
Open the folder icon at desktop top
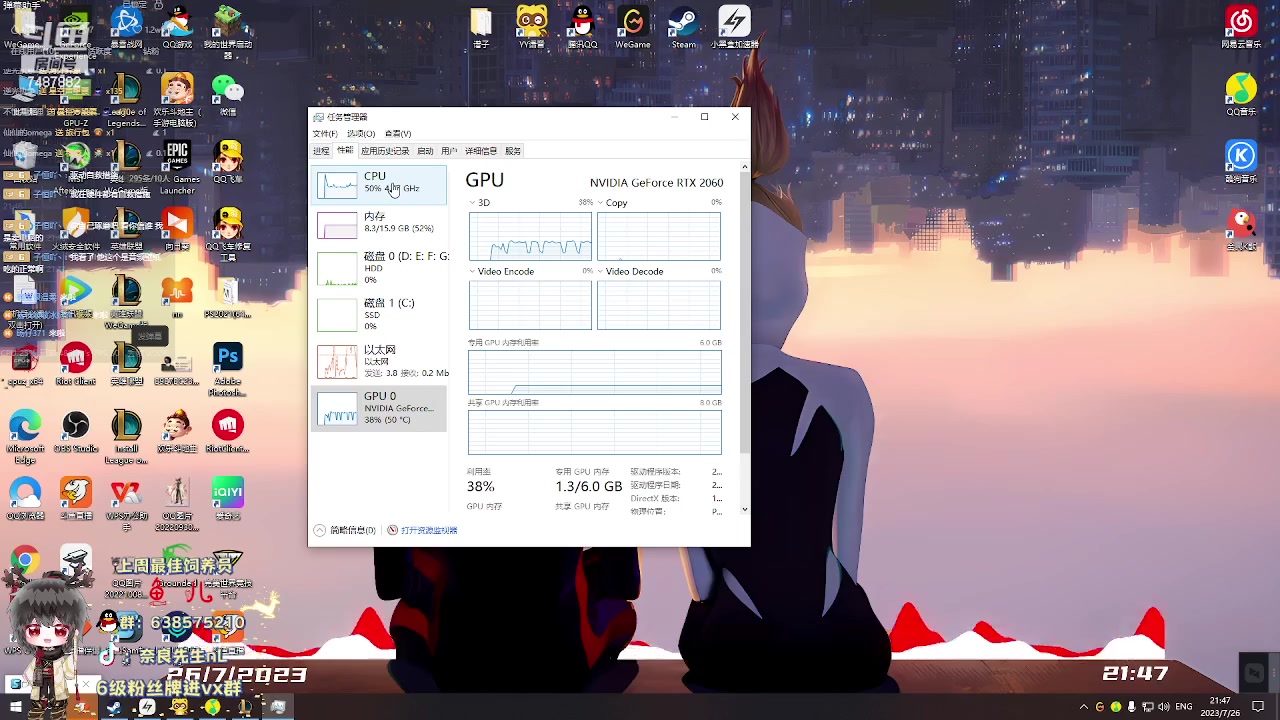tap(482, 27)
